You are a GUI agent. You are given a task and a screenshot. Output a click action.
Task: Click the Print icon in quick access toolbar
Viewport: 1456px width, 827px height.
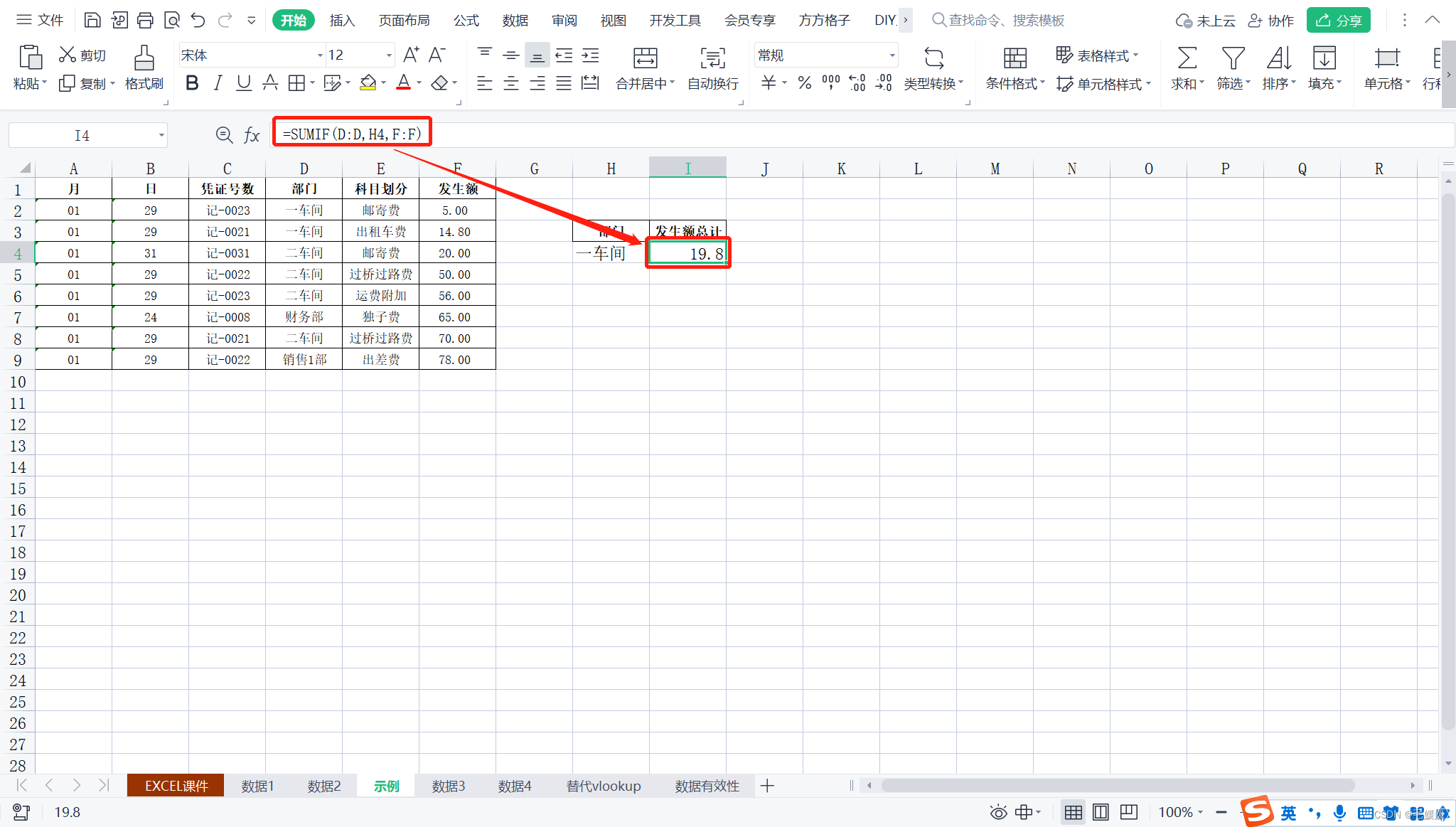[145, 20]
